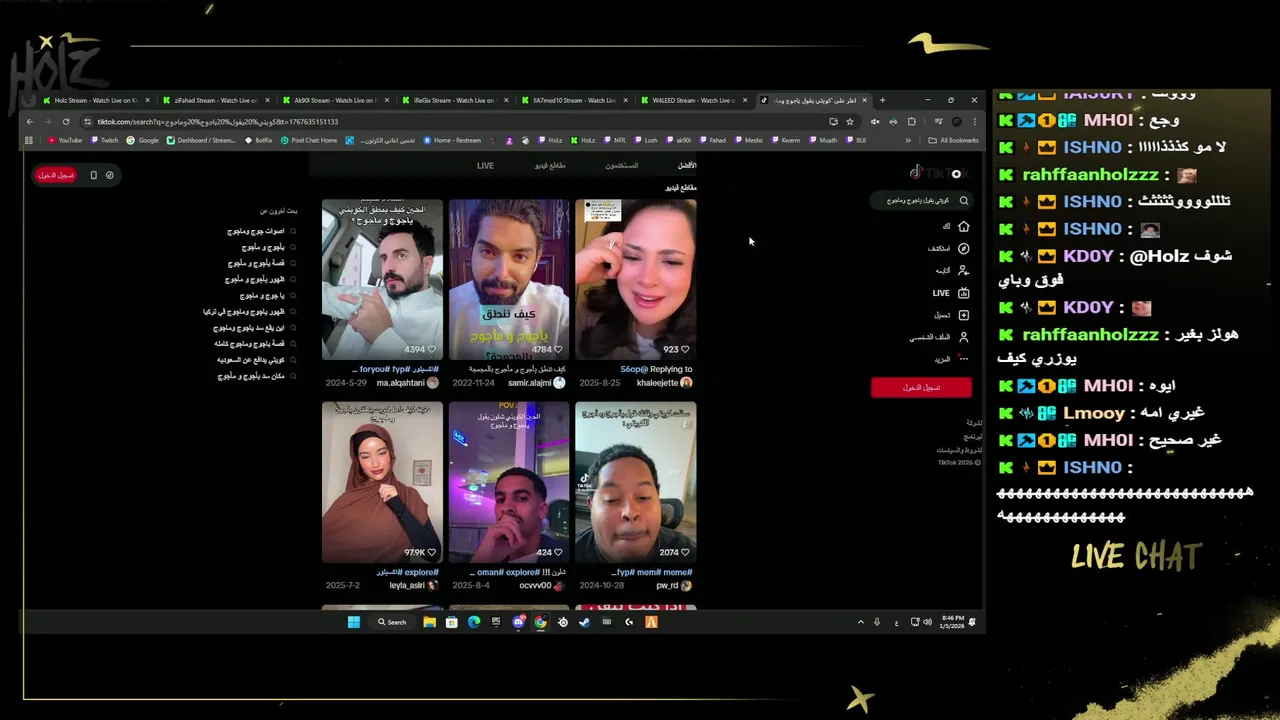Open Microsoft Edge from the taskbar
This screenshot has height=720, width=1280.
474,622
